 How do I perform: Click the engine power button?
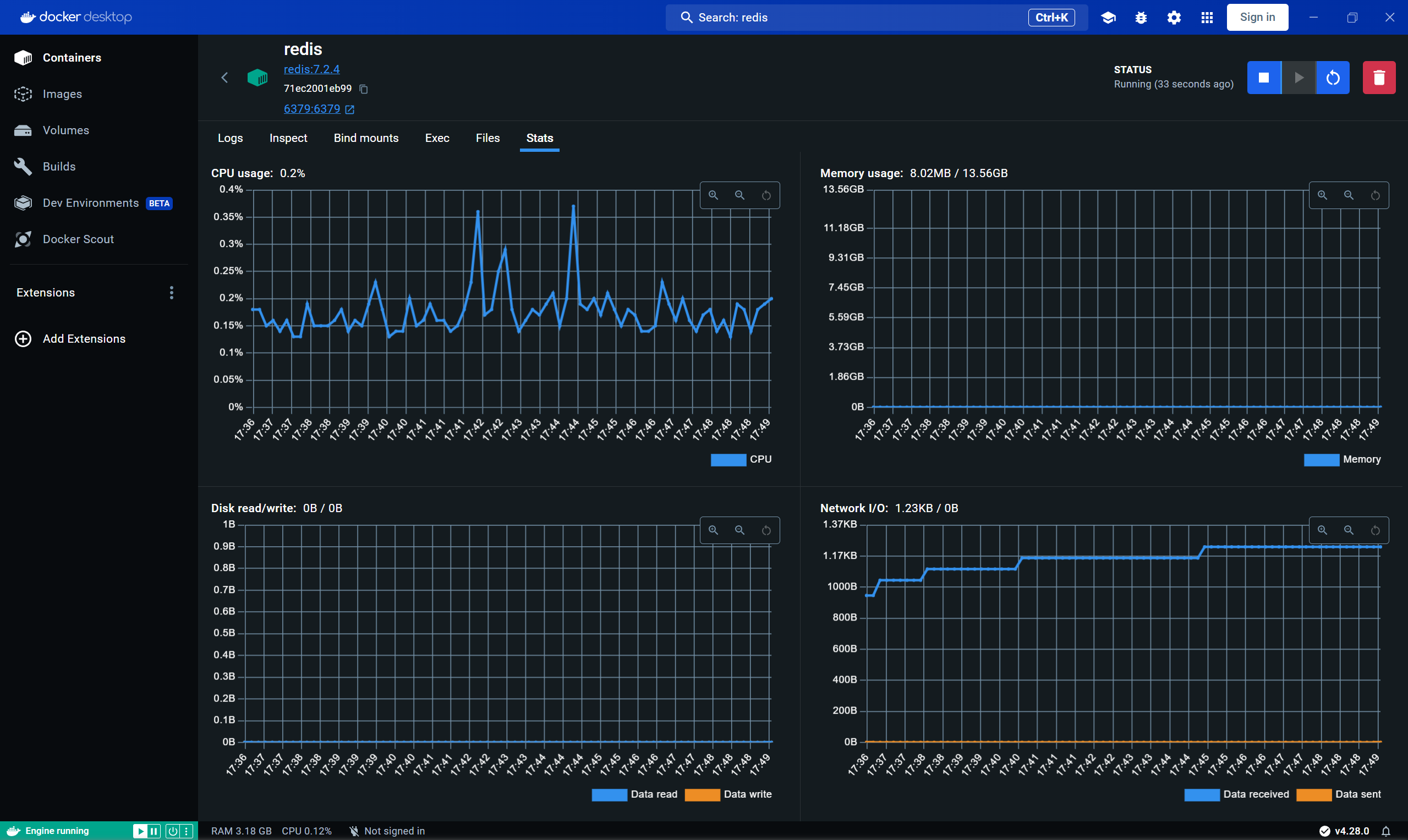click(x=173, y=832)
